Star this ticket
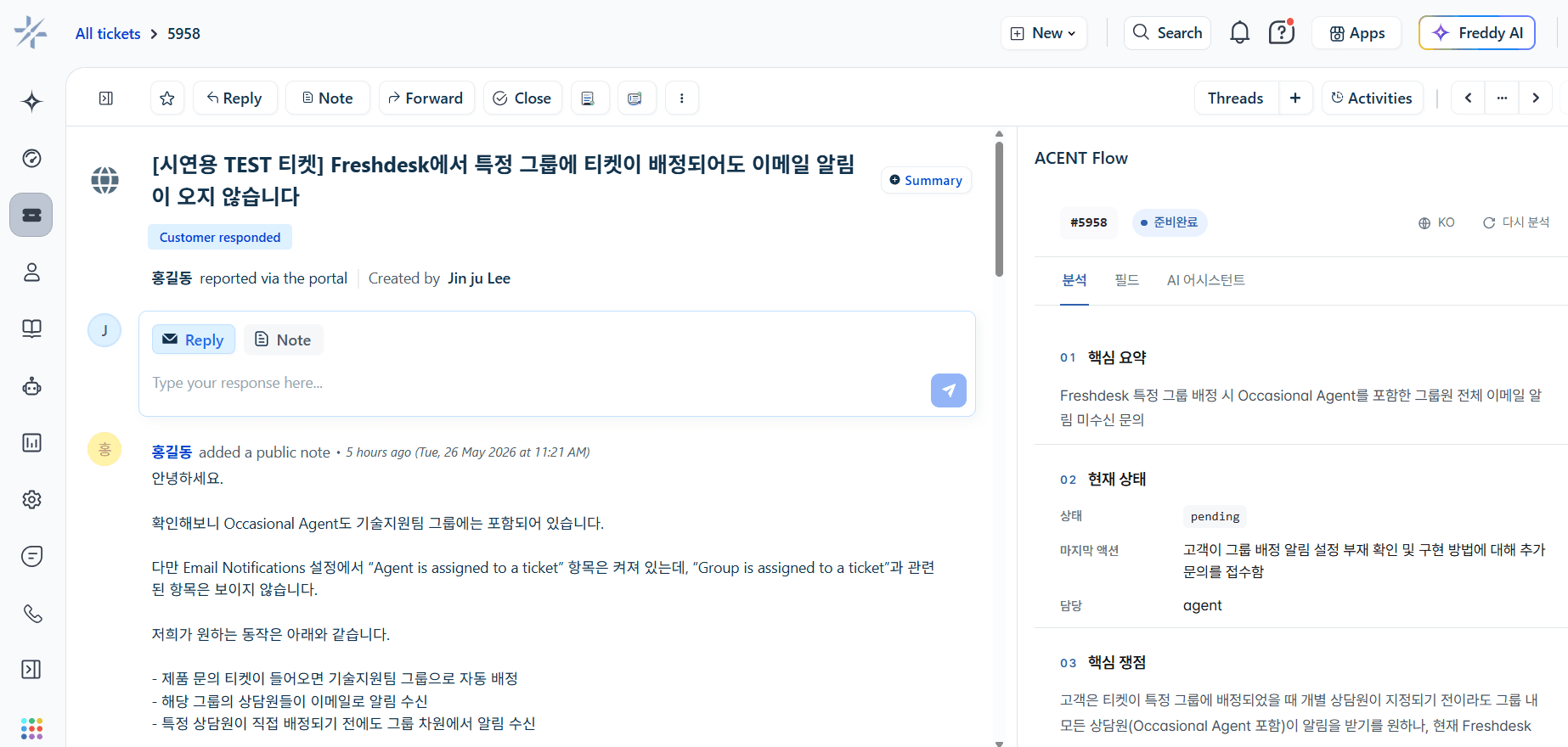Screen dimensions: 1568x747 tap(167, 98)
